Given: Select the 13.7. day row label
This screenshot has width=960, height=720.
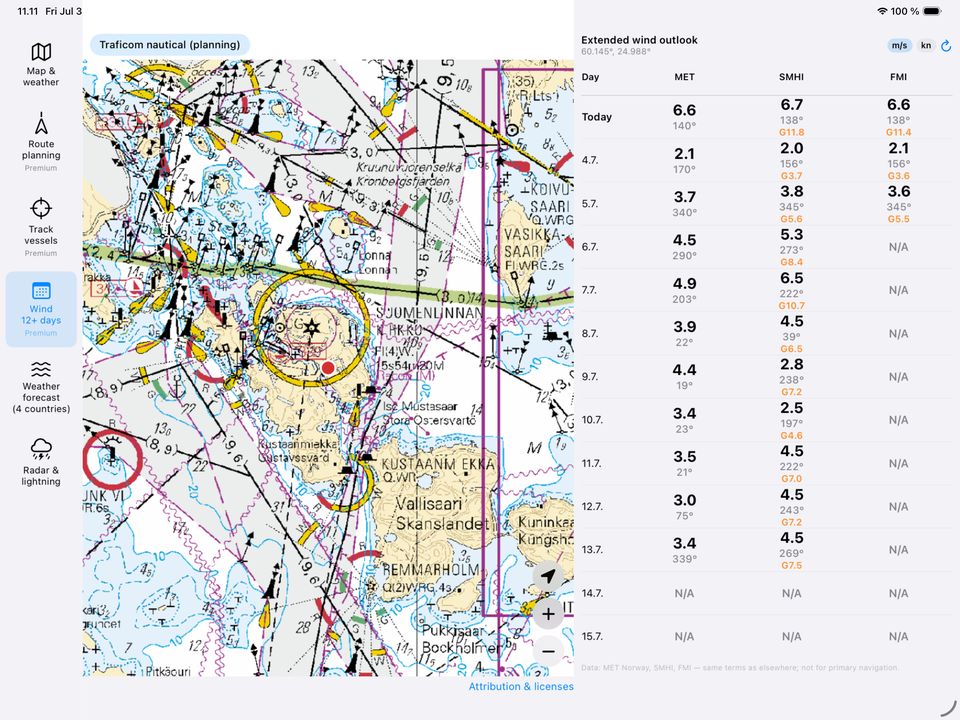Looking at the screenshot, I should 592,550.
